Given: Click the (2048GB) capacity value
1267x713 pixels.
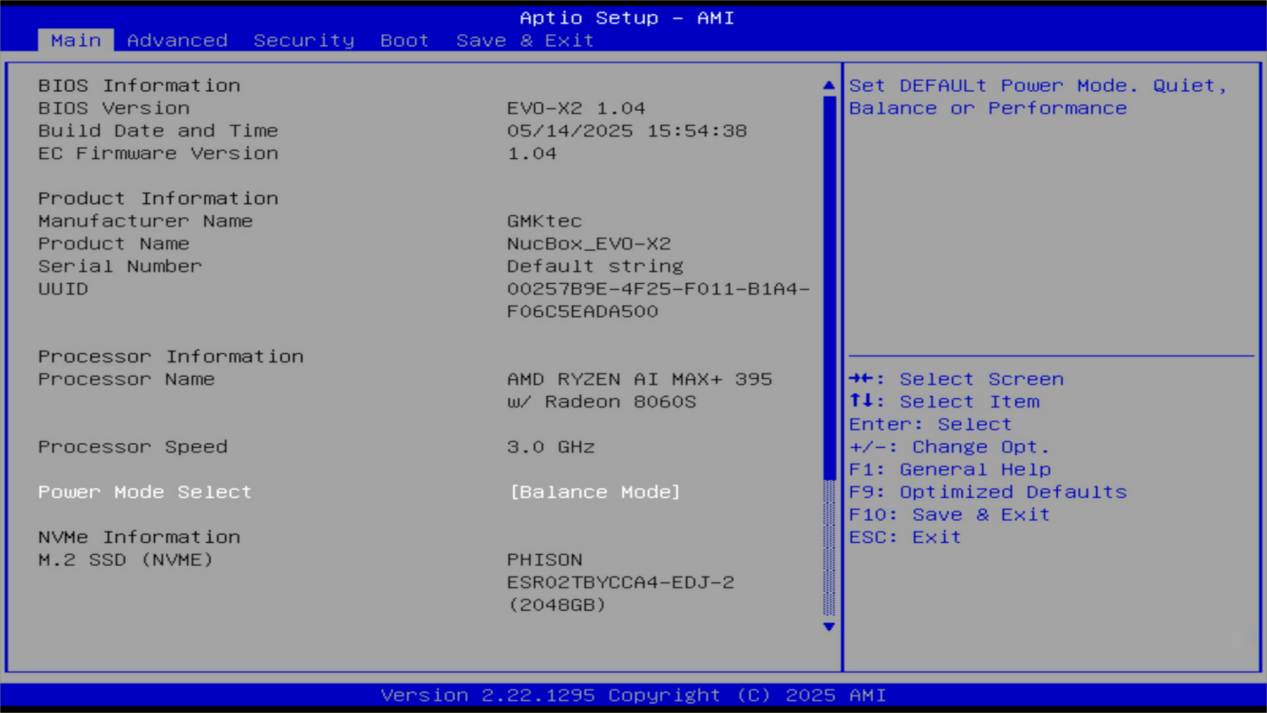Looking at the screenshot, I should (557, 605).
